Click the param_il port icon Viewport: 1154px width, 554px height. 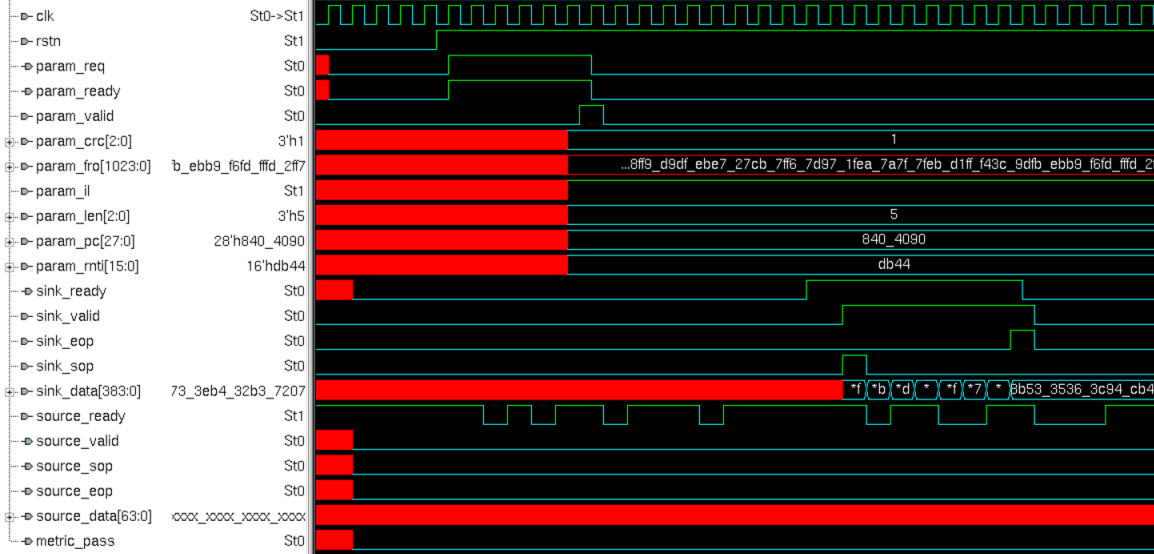tap(27, 191)
